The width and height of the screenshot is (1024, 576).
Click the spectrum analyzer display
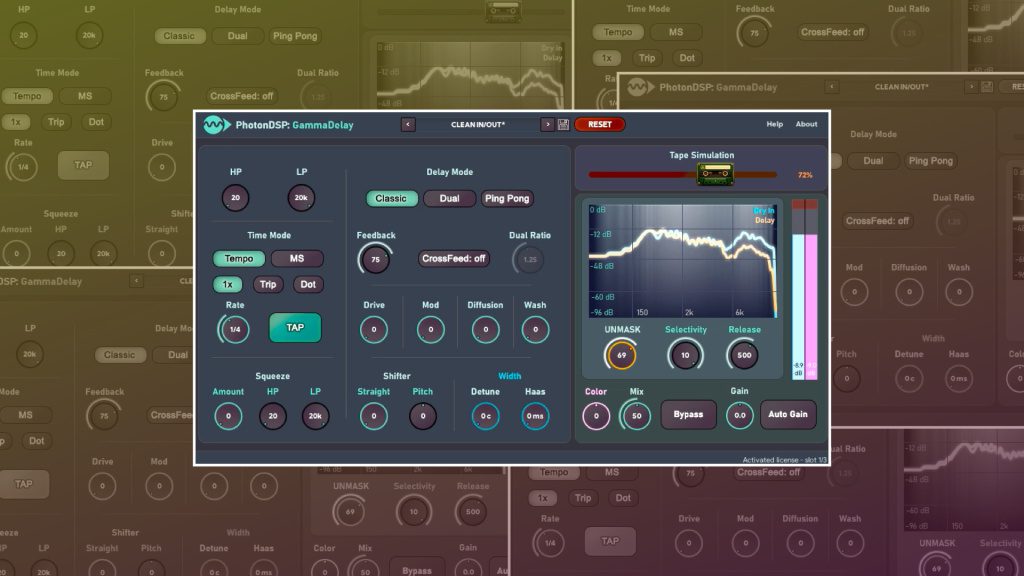coord(682,261)
